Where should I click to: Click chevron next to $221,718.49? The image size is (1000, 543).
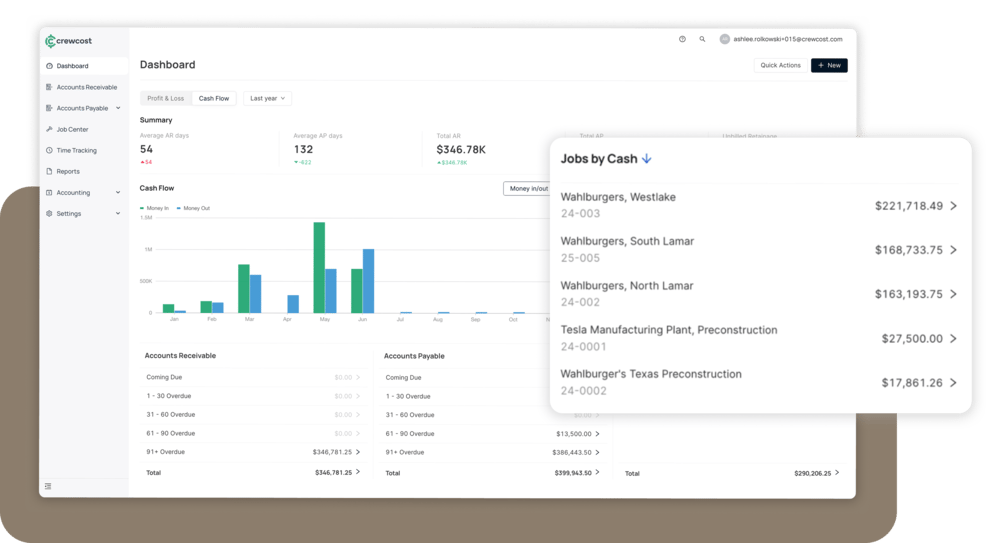953,205
